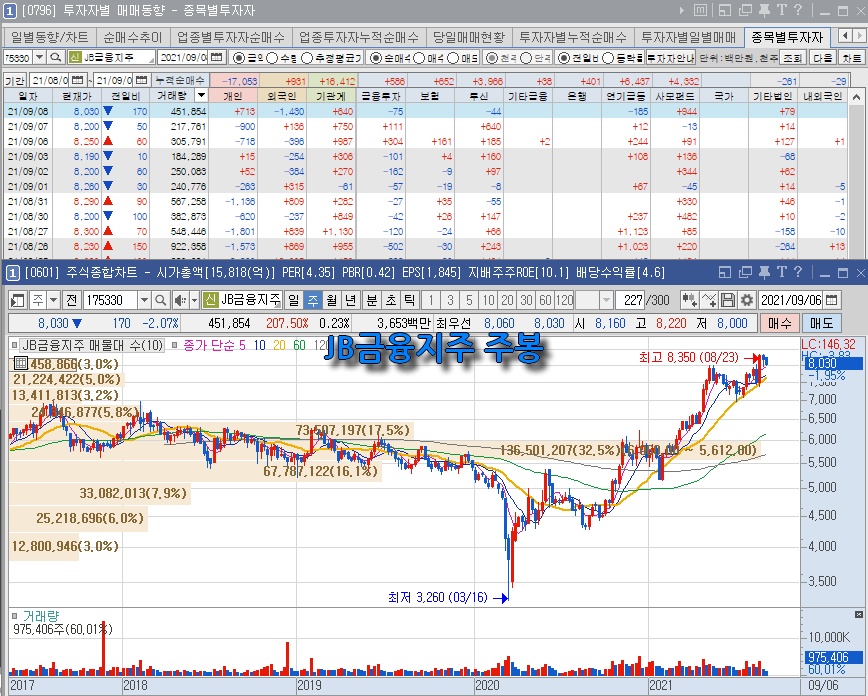Click the red 매수 buy button
The width and height of the screenshot is (868, 696).
pos(779,323)
